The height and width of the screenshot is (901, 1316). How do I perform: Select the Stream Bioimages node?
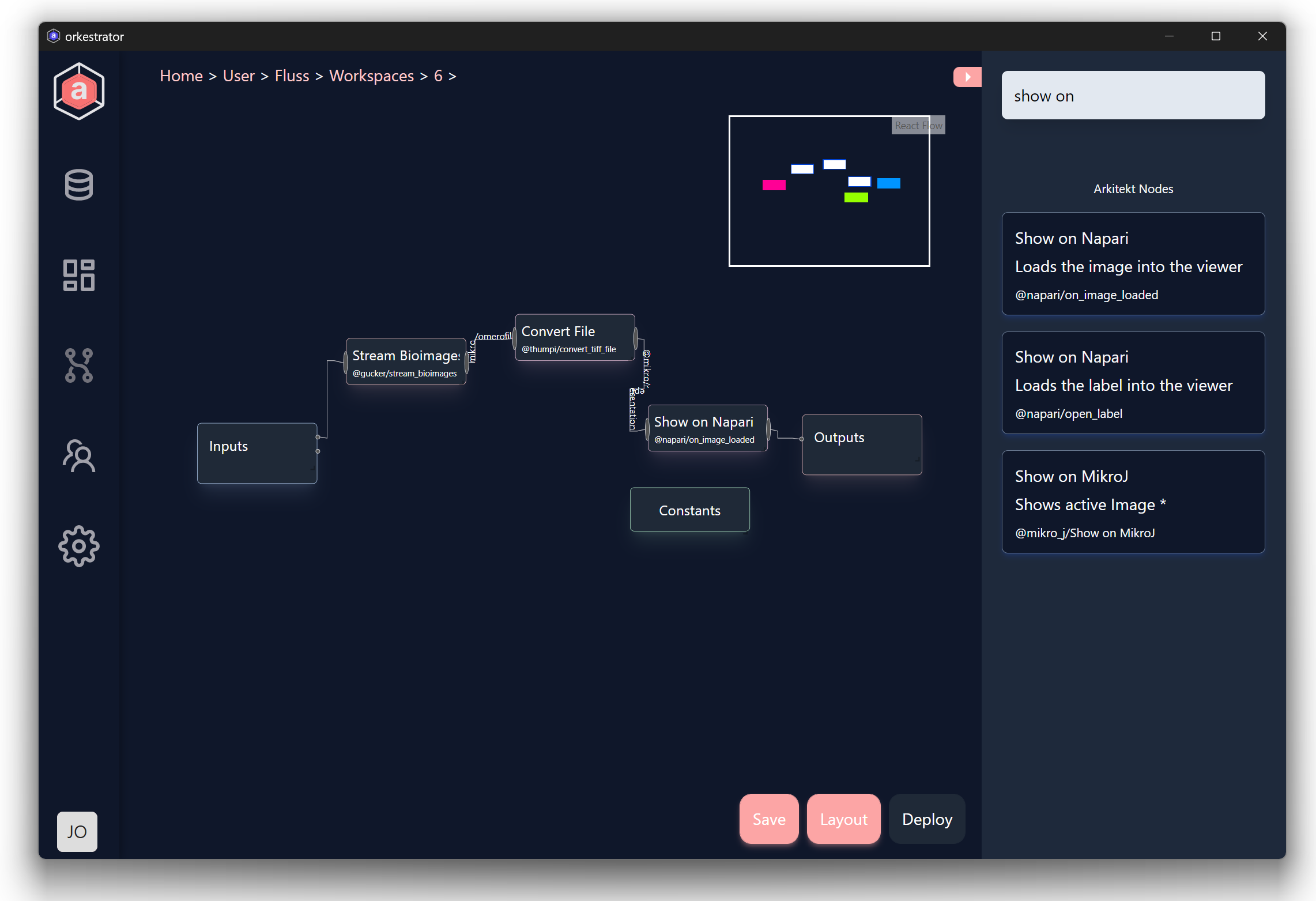tap(406, 363)
